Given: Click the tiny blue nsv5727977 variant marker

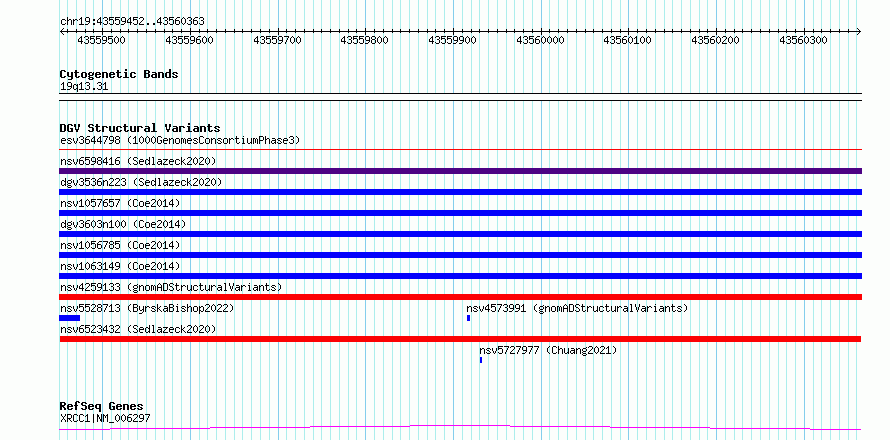Looking at the screenshot, I should pyautogui.click(x=481, y=360).
